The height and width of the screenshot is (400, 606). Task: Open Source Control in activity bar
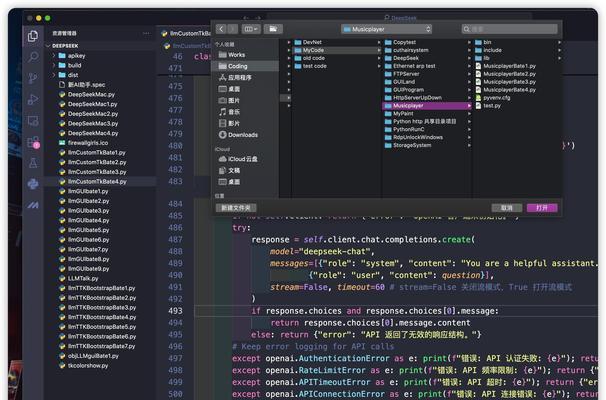point(33,78)
